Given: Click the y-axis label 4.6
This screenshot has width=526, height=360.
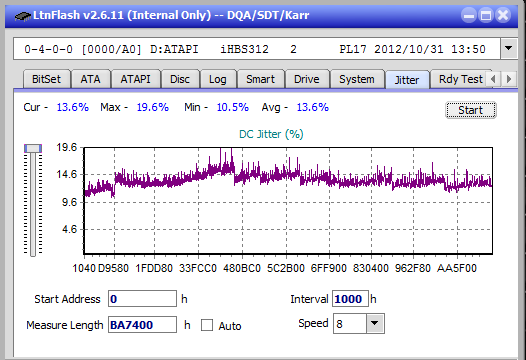Looking at the screenshot, I should coord(69,229).
